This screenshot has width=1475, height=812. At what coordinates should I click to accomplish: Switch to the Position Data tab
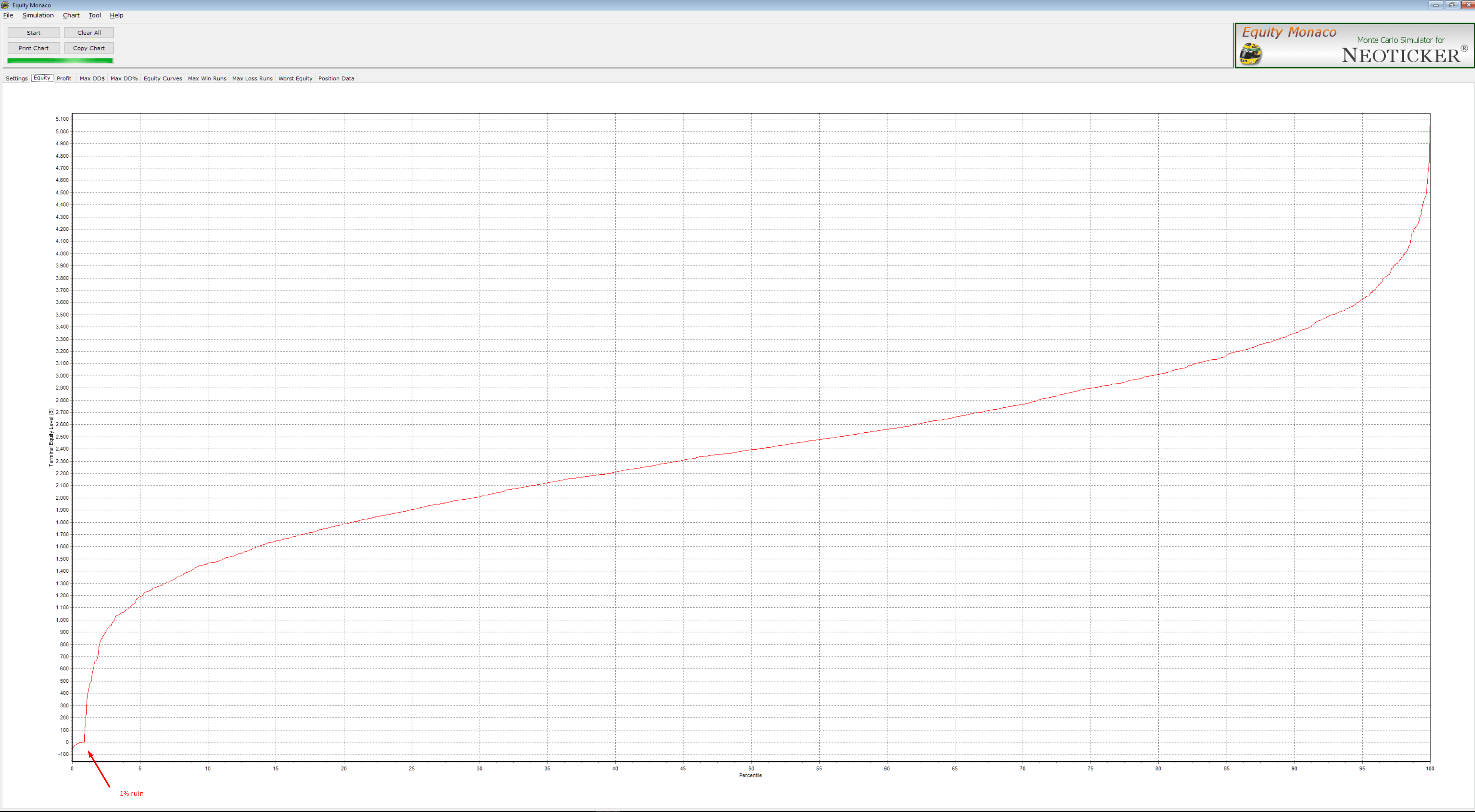point(336,78)
